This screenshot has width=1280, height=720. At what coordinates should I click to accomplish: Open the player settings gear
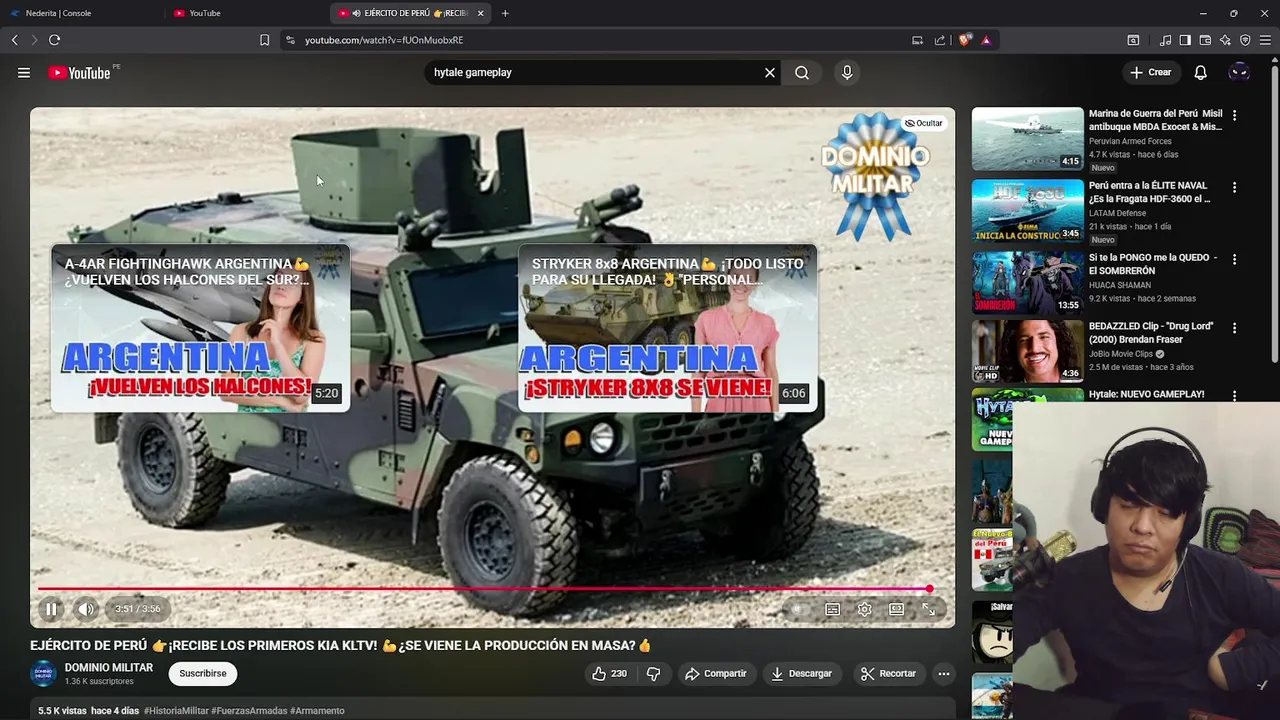pyautogui.click(x=865, y=609)
